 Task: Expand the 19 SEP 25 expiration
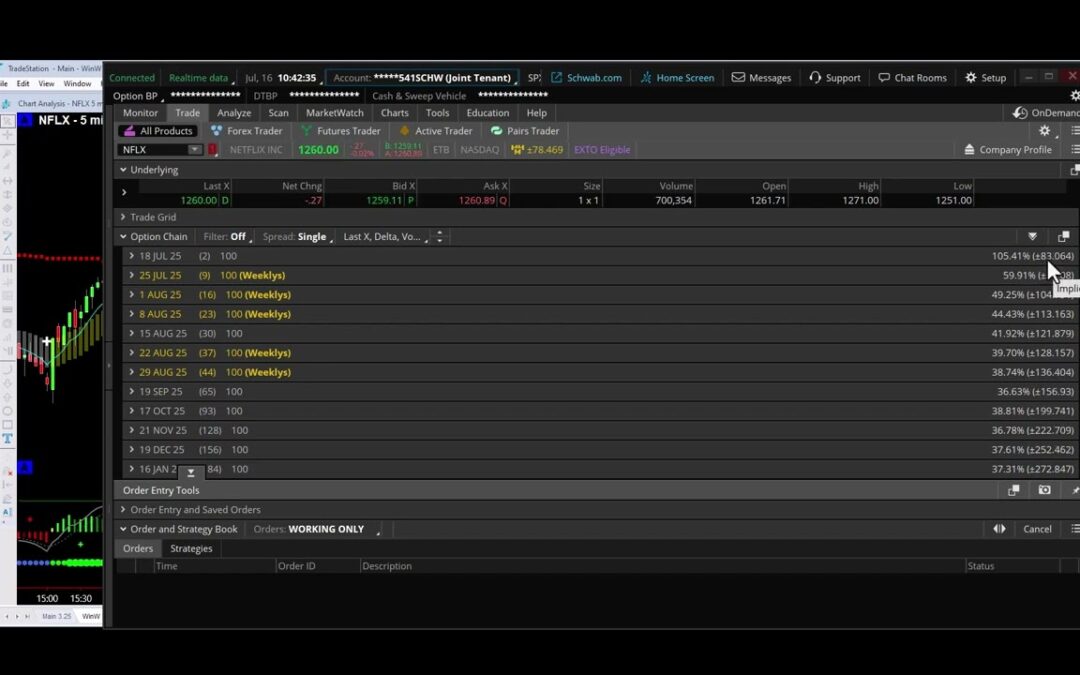point(132,391)
